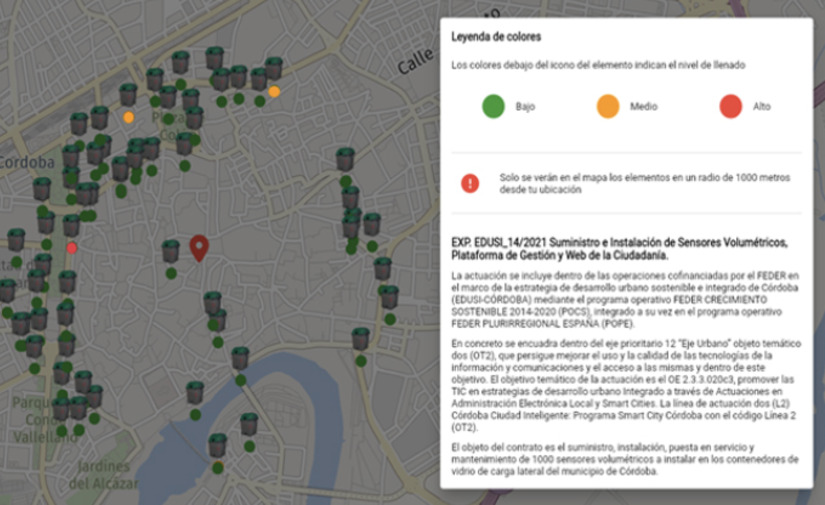Click the "Vallellano" park label on the map
825x505 pixels.
45,437
